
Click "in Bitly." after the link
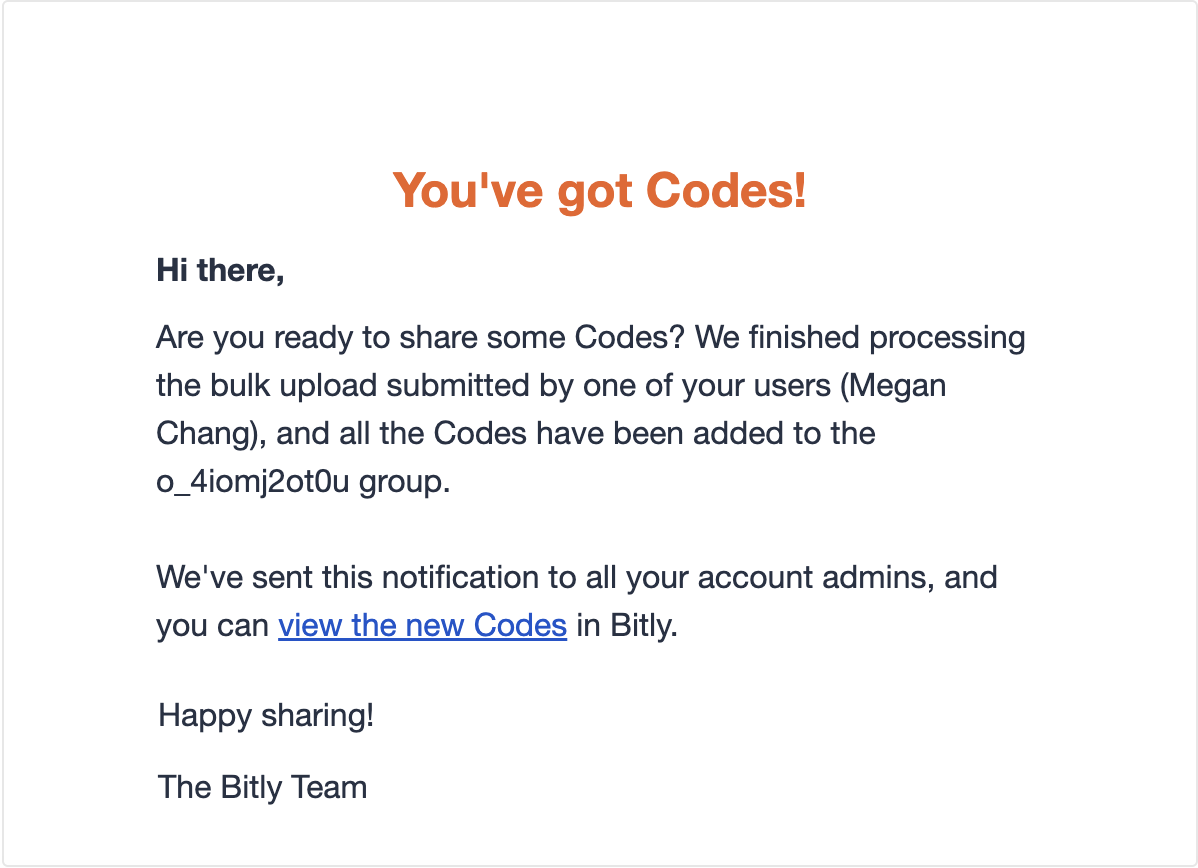[627, 626]
